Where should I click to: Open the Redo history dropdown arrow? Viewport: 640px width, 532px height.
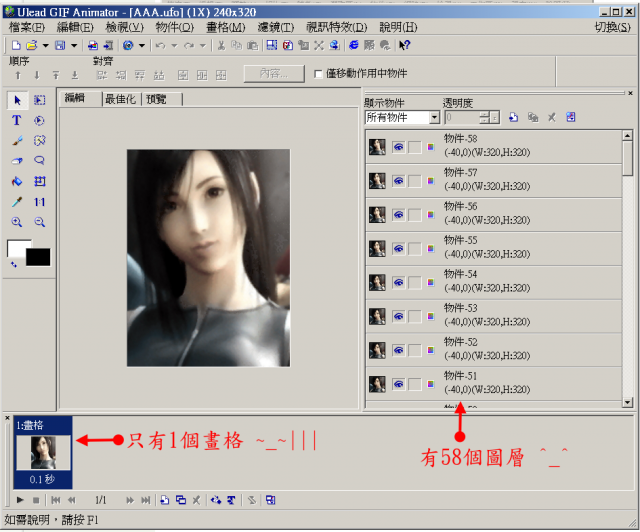[203, 45]
